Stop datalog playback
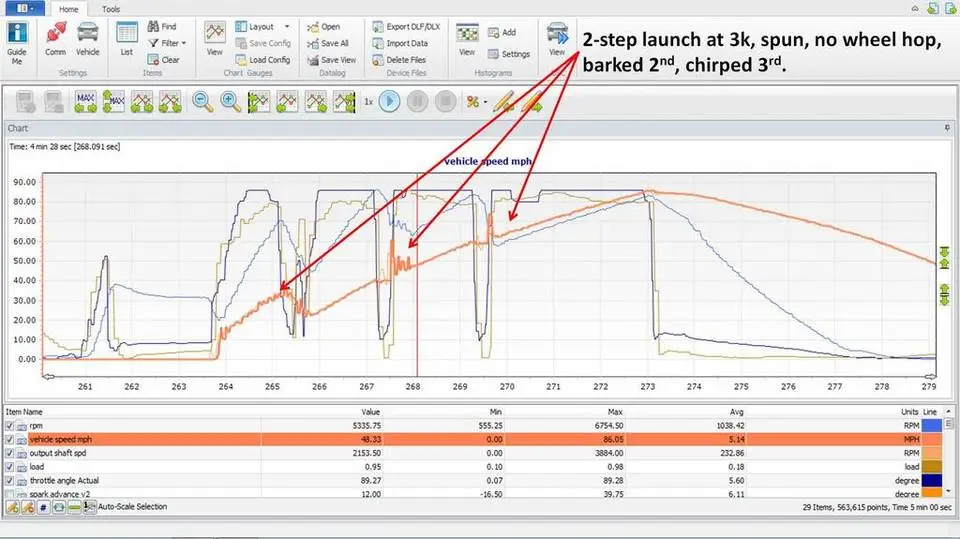Viewport: 960px width, 539px height. [x=446, y=101]
